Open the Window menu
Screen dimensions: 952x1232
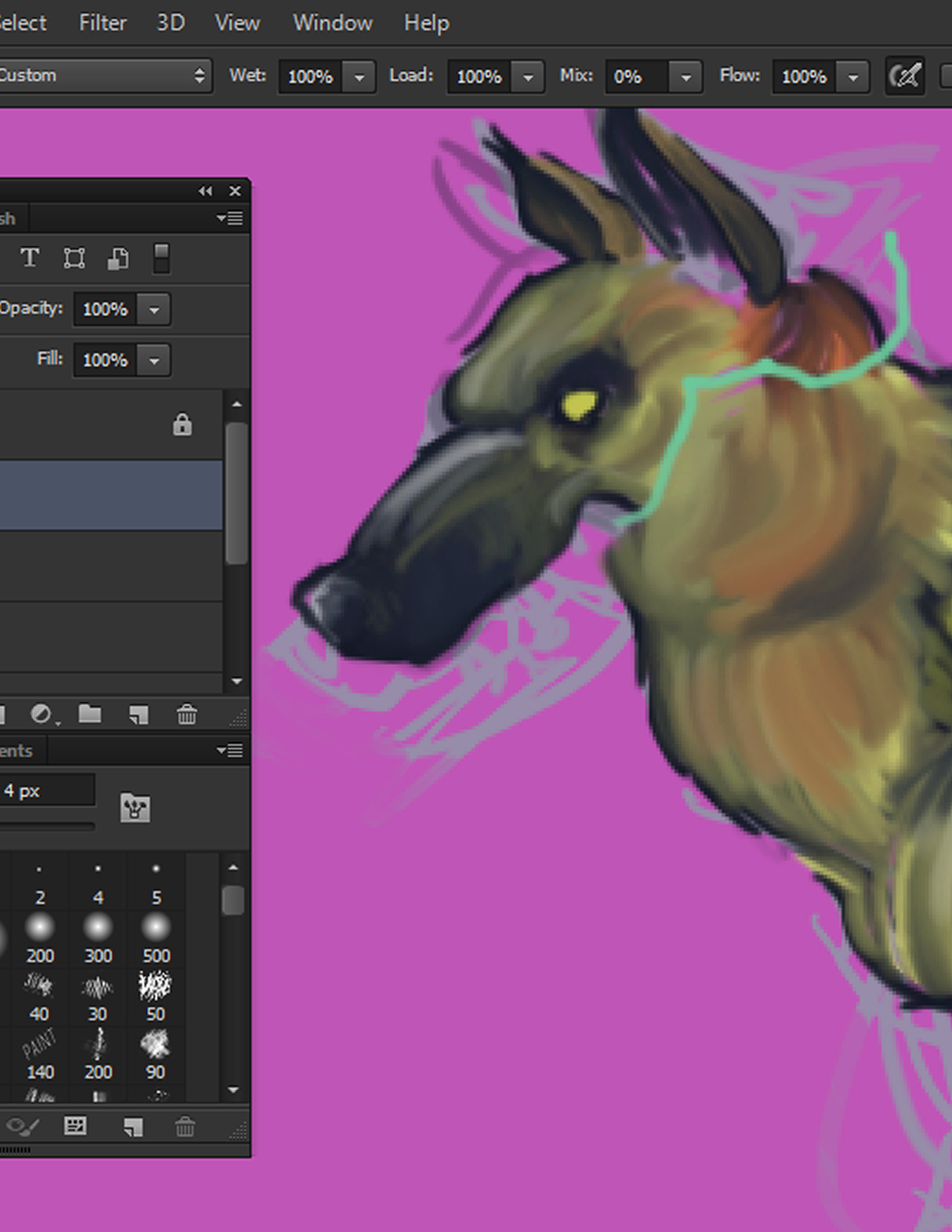click(x=332, y=23)
